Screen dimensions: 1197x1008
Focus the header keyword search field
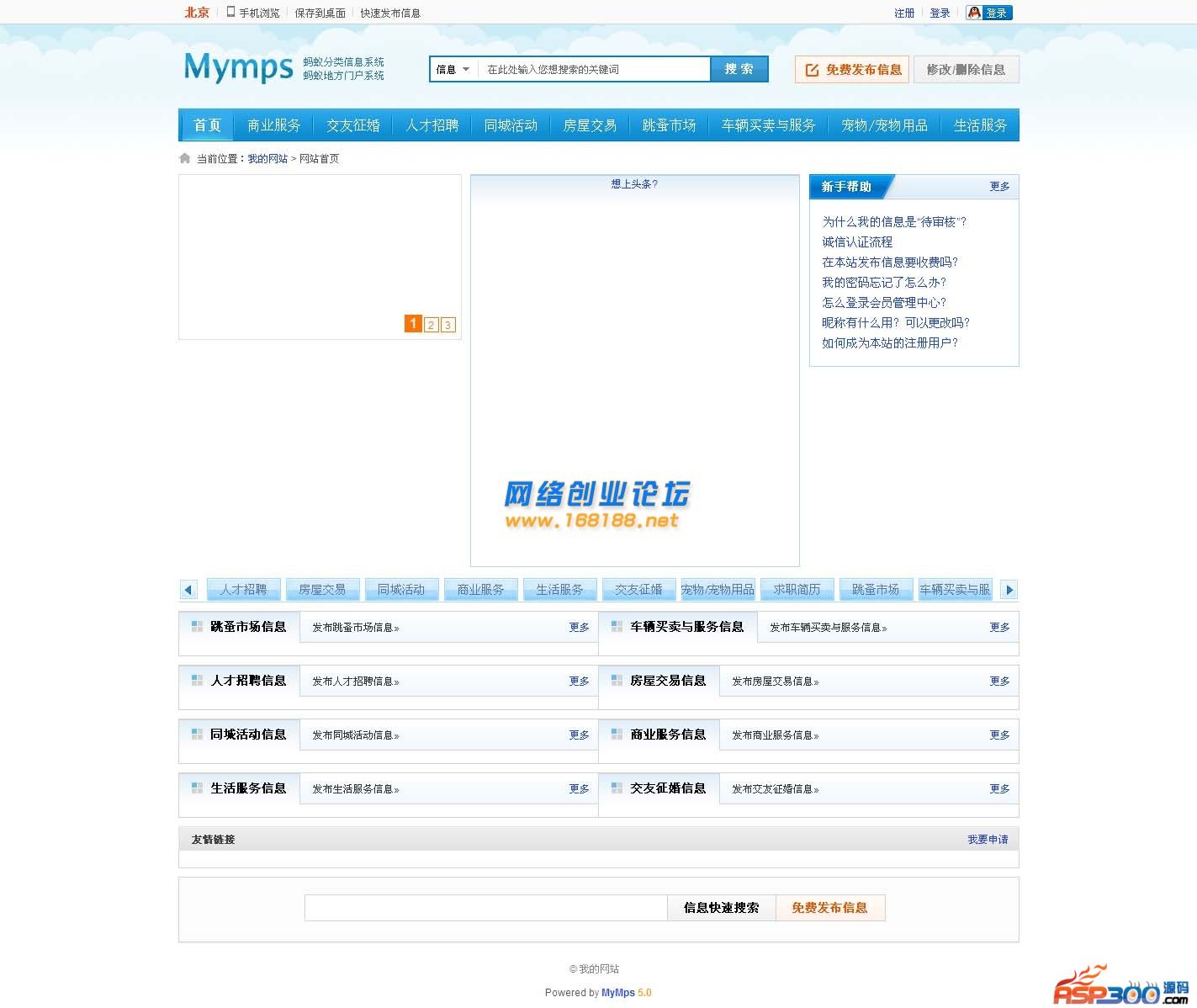click(594, 69)
